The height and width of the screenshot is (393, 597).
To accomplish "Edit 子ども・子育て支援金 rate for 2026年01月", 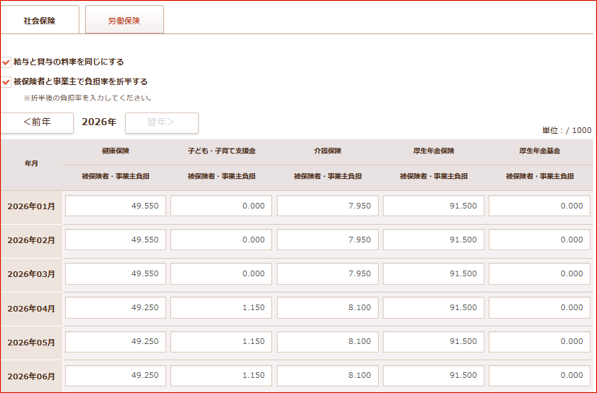I will pos(221,206).
